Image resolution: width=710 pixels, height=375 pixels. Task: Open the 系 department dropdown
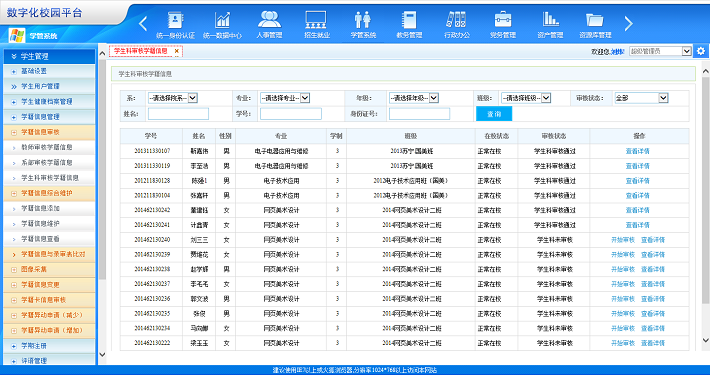pyautogui.click(x=173, y=98)
